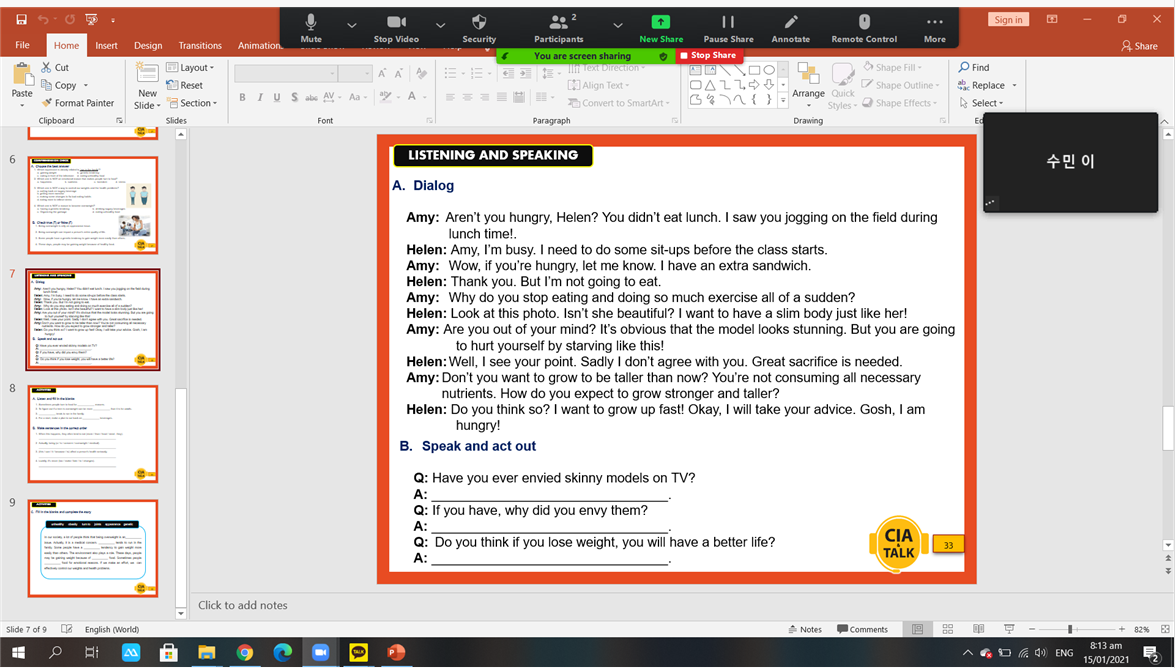Click Find in Editing group
This screenshot has width=1175, height=668.
(x=973, y=67)
